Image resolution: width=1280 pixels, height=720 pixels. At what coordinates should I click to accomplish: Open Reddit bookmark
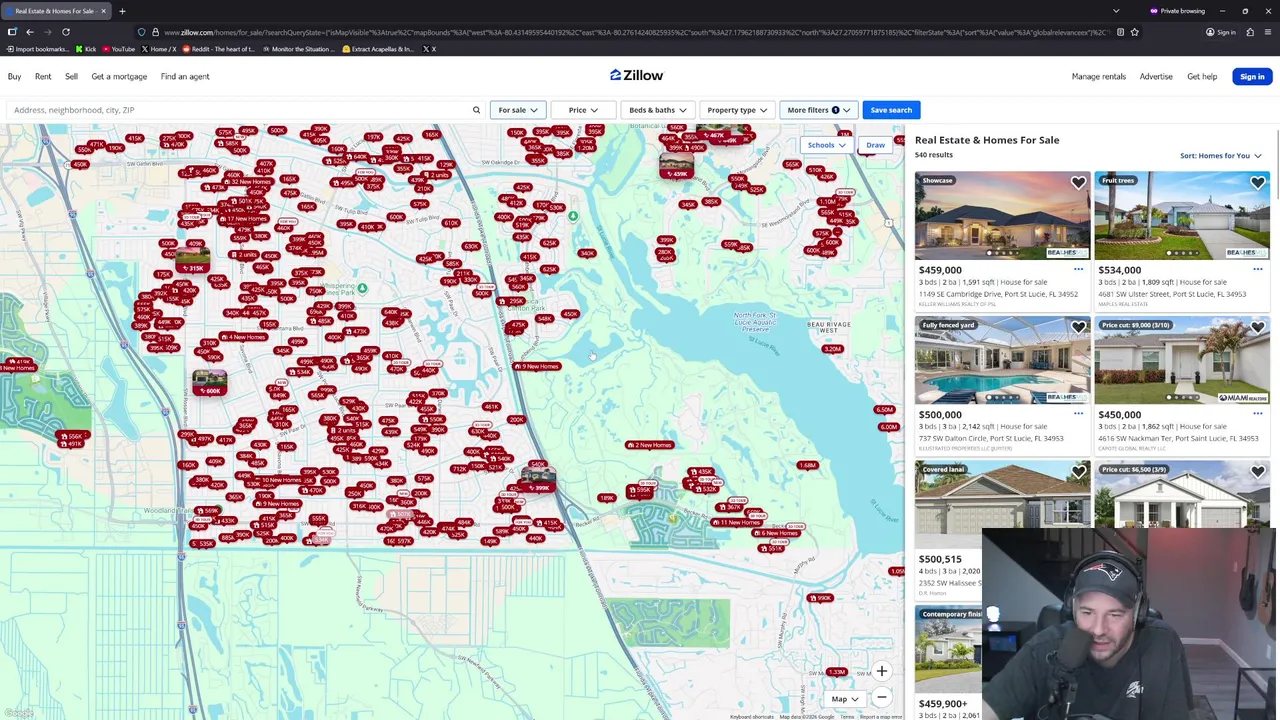coord(220,49)
